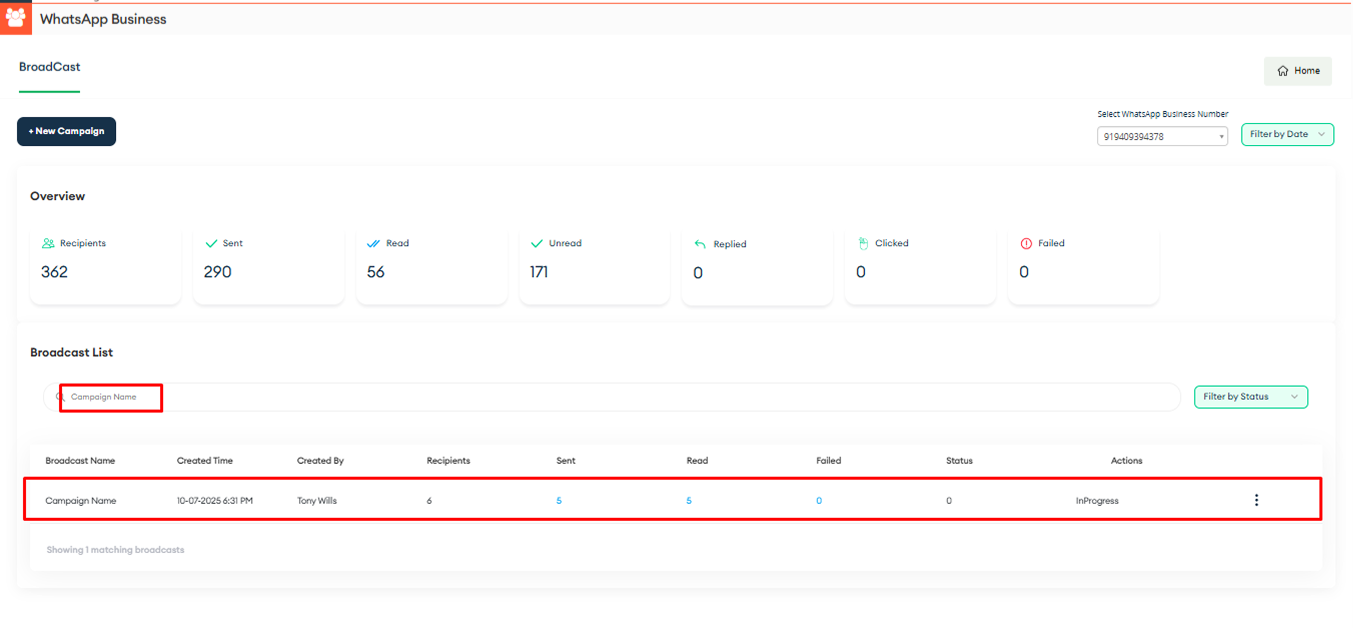This screenshot has width=1353, height=628.
Task: Click the Sent card showing 290
Action: point(268,265)
